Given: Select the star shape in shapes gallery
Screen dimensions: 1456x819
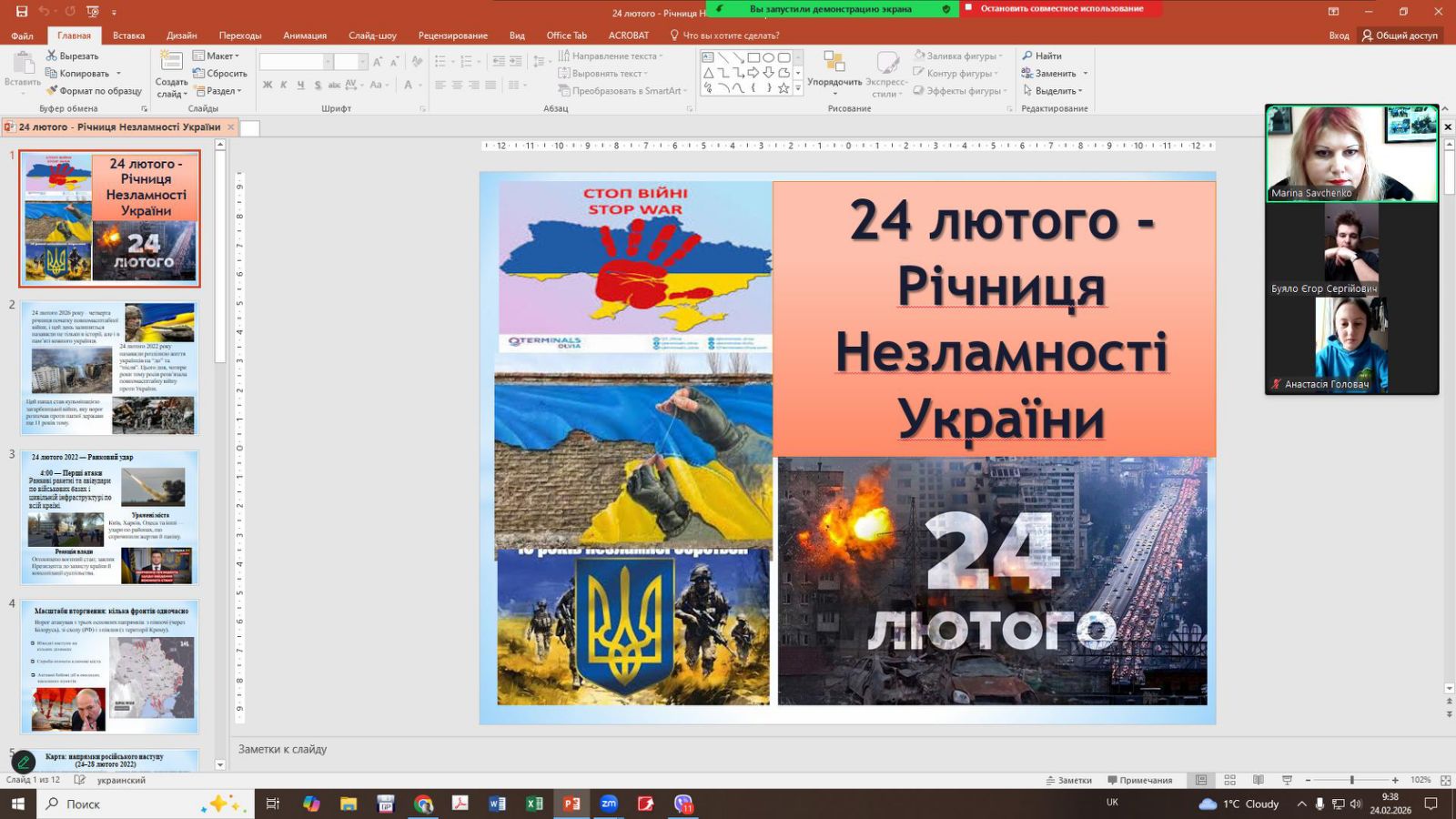Looking at the screenshot, I should click(x=783, y=88).
